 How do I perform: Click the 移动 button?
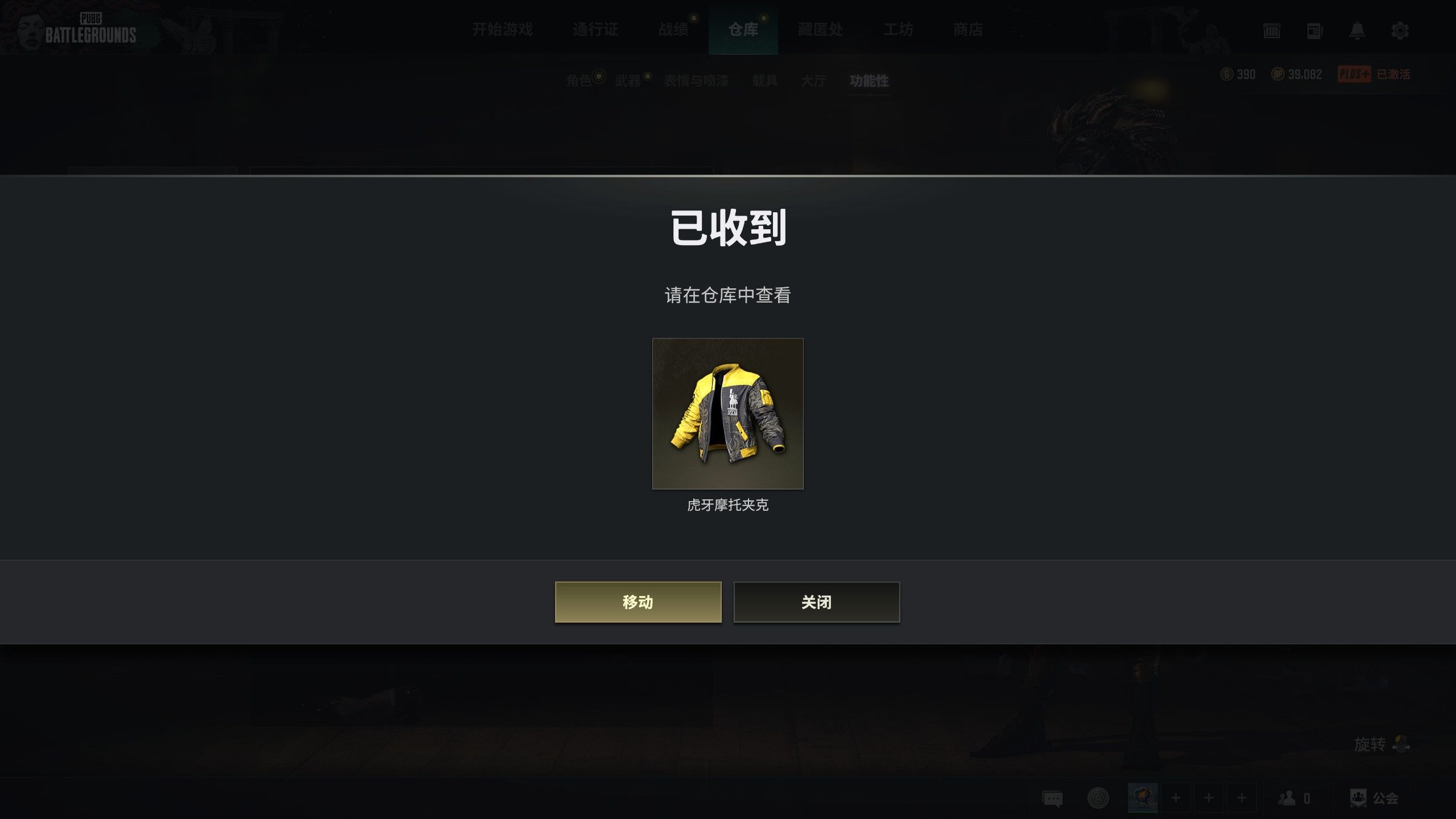(638, 602)
